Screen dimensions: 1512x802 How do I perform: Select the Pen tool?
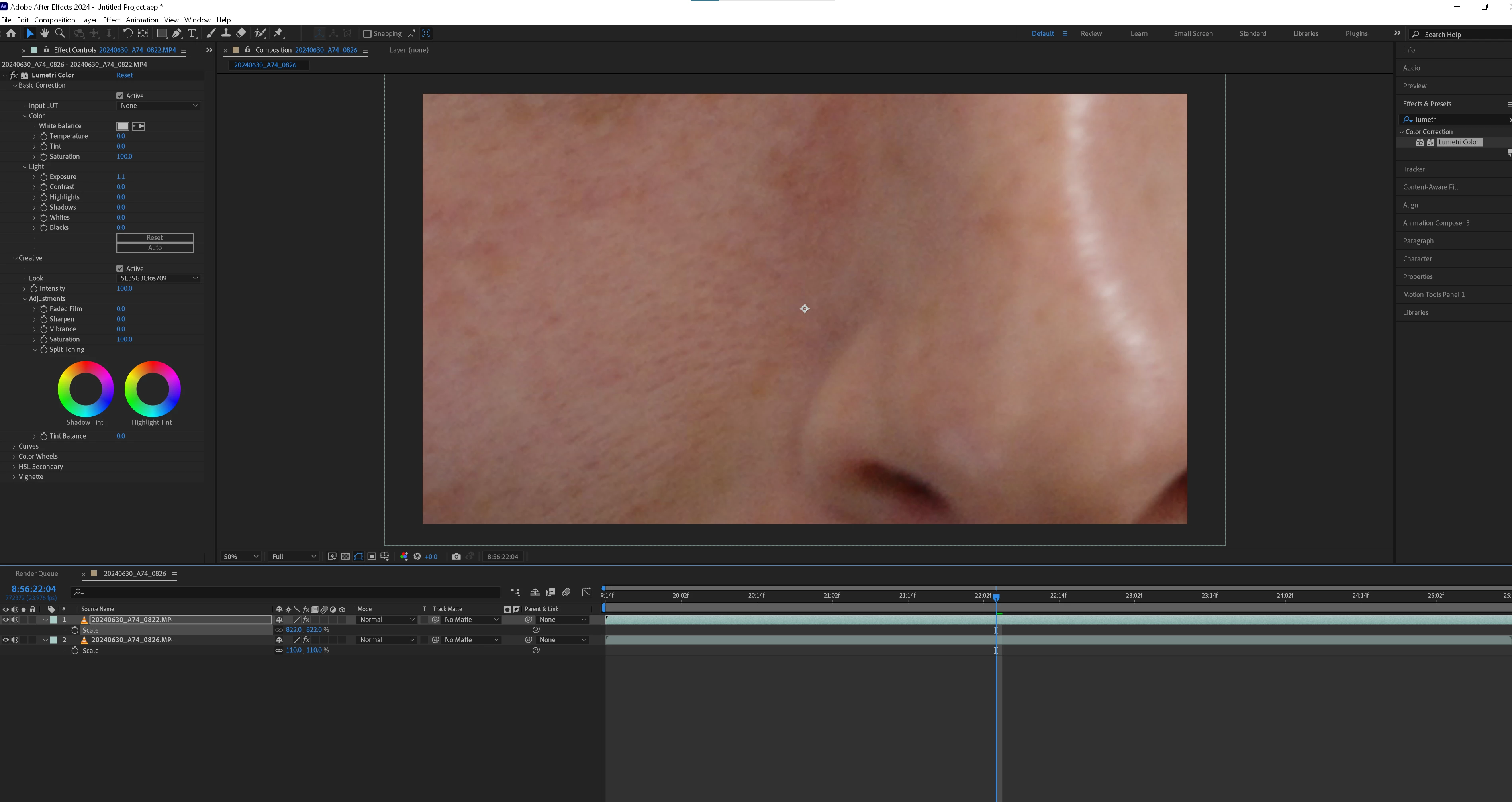point(177,33)
